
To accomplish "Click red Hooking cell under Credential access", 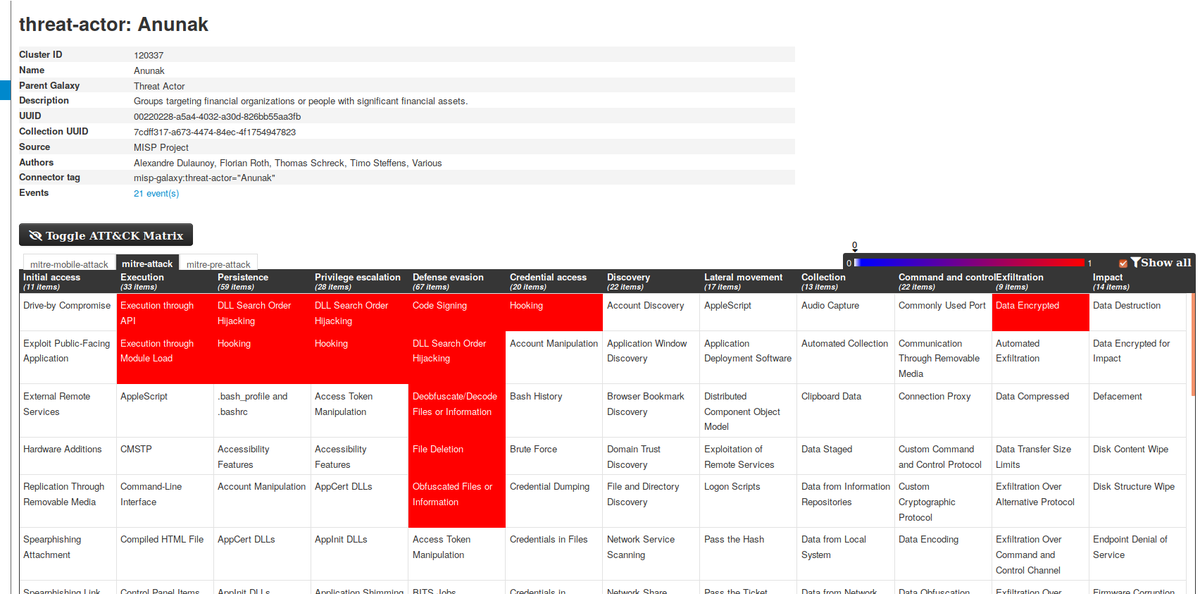I will (554, 313).
